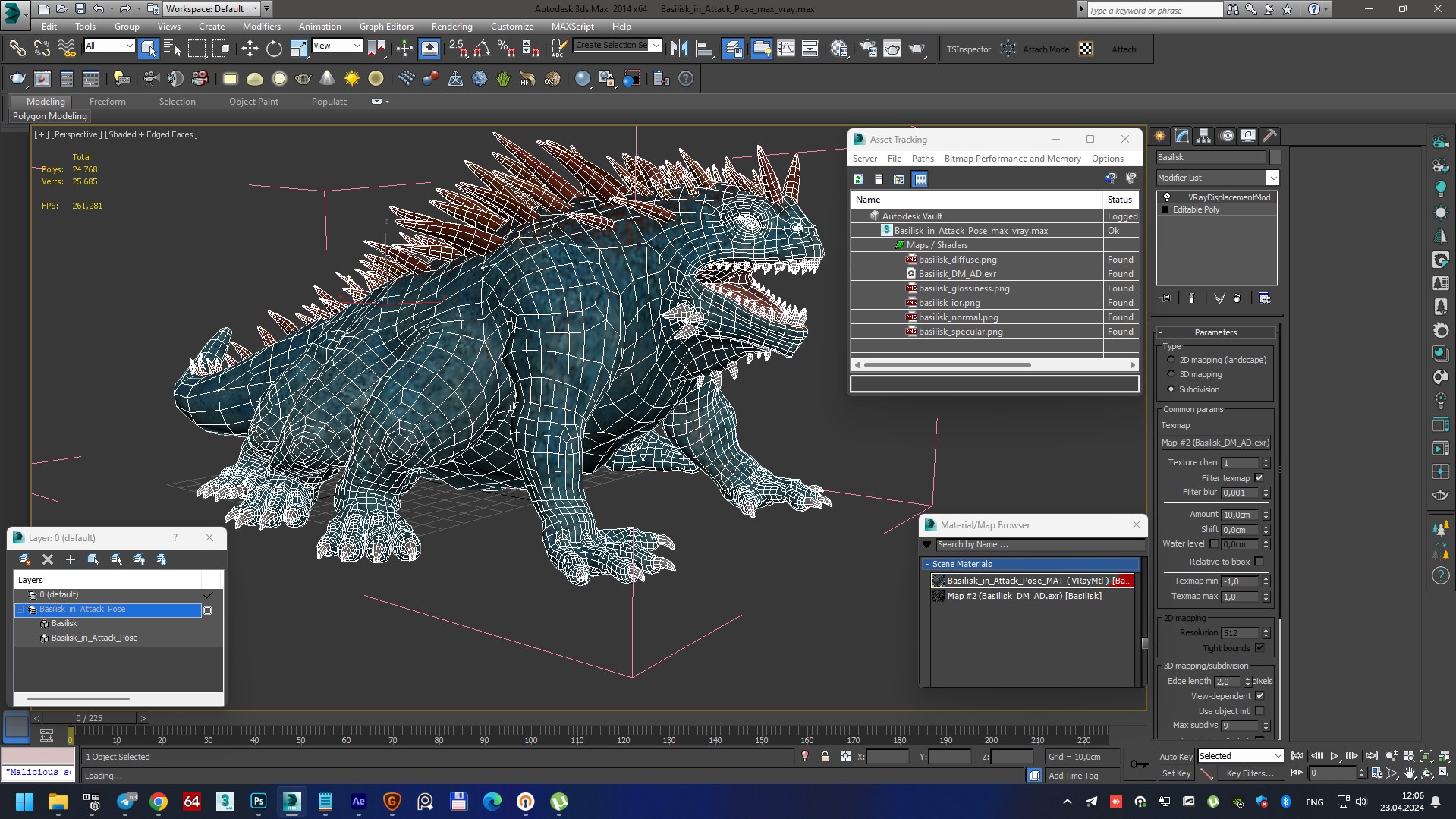Open the Modifiers menu

click(261, 26)
